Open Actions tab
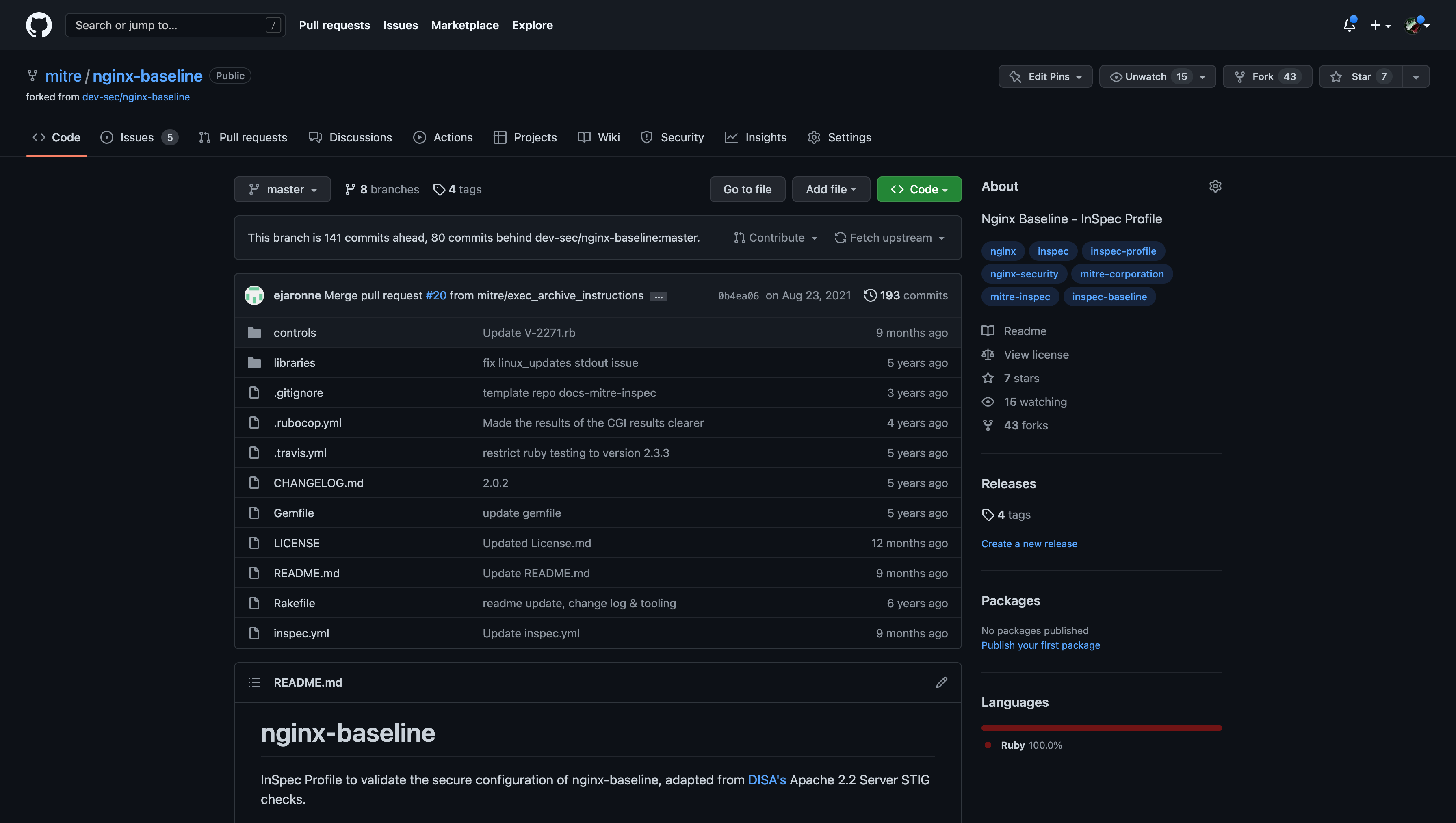This screenshot has height=823, width=1456. (443, 137)
